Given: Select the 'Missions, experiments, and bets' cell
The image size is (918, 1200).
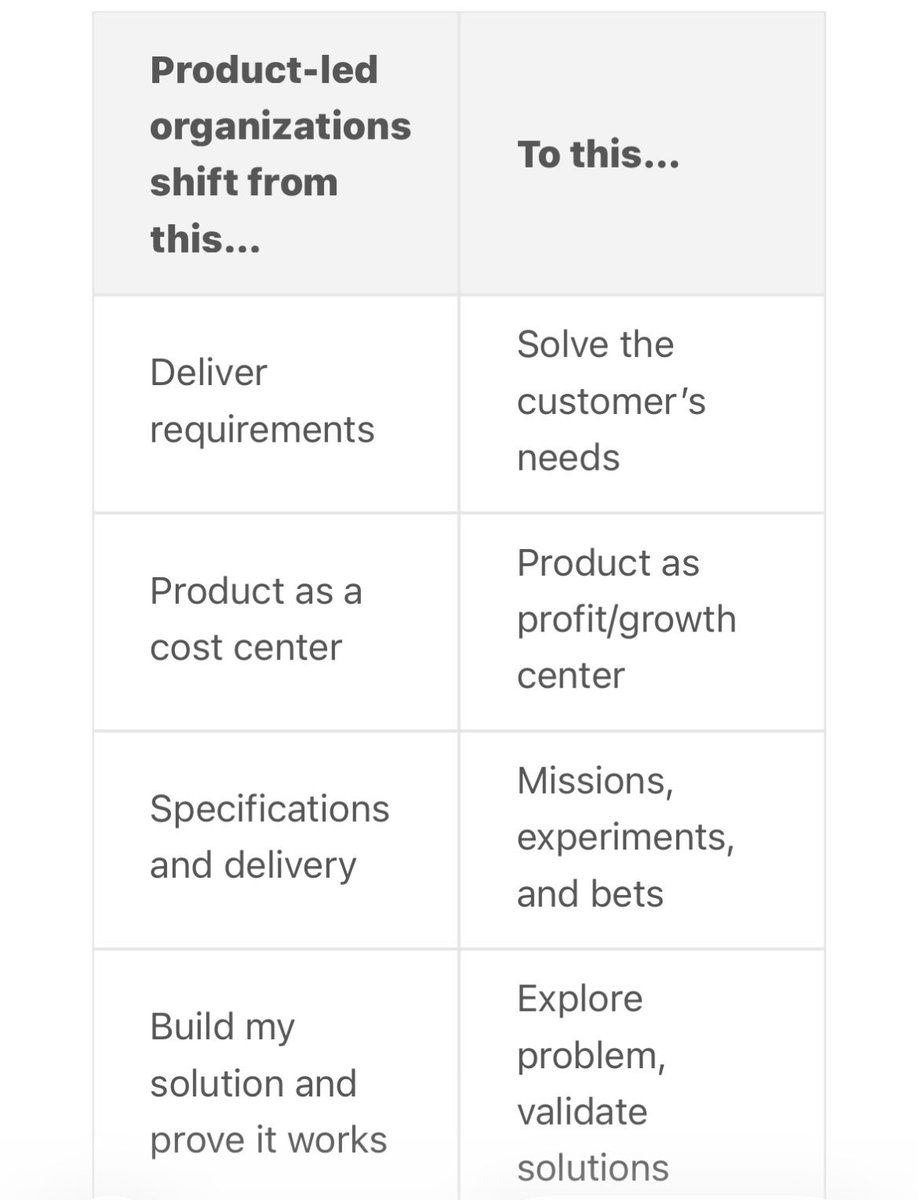Looking at the screenshot, I should tap(642, 840).
